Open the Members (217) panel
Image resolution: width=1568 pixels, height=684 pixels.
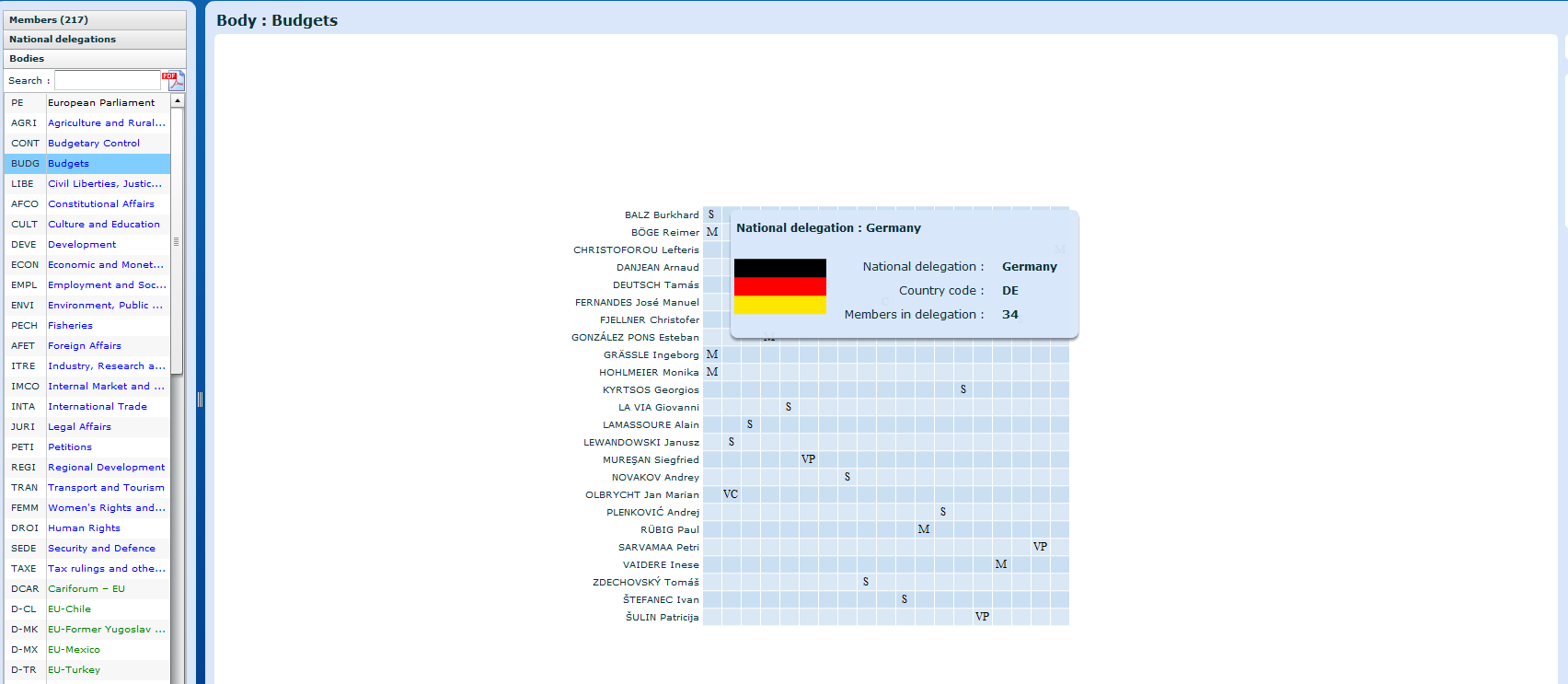[95, 19]
